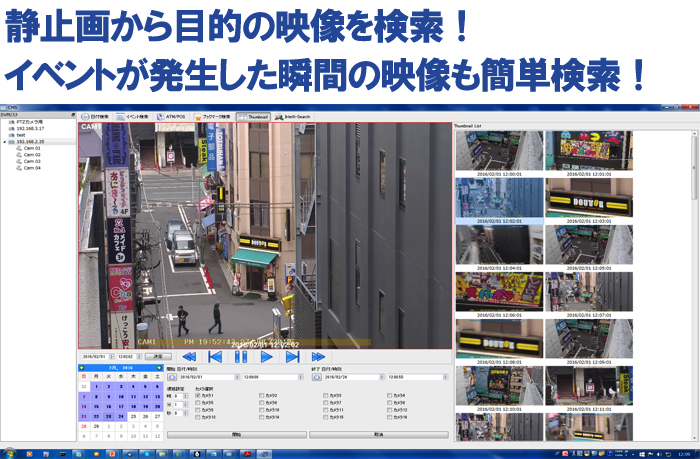Play the CAM1 video

point(267,357)
